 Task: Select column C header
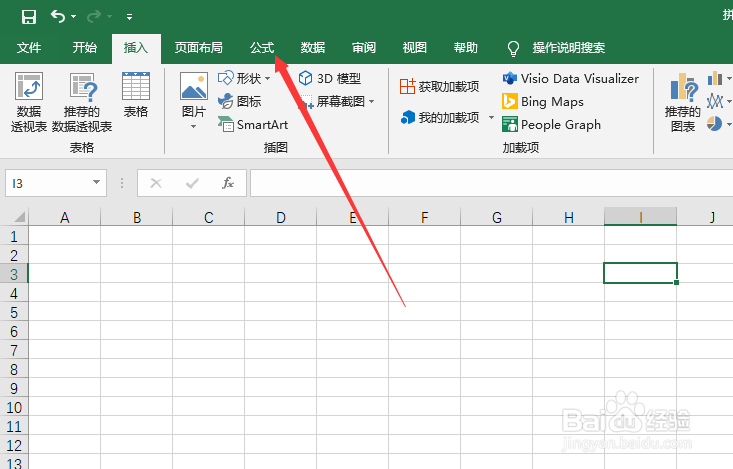click(208, 217)
